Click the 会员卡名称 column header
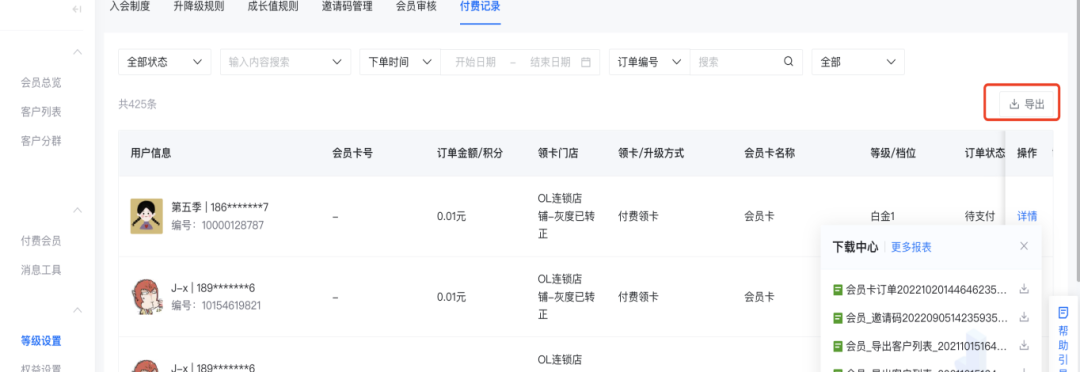1080x372 pixels. click(770, 153)
